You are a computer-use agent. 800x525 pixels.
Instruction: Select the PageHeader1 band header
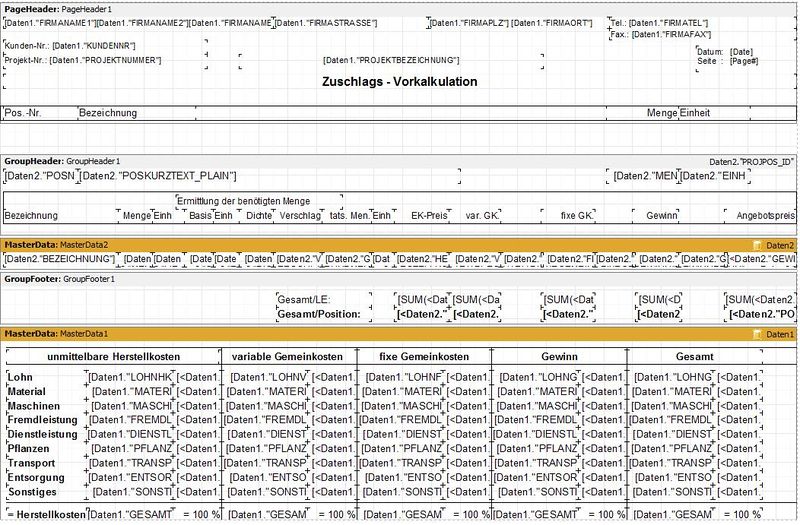coord(399,9)
